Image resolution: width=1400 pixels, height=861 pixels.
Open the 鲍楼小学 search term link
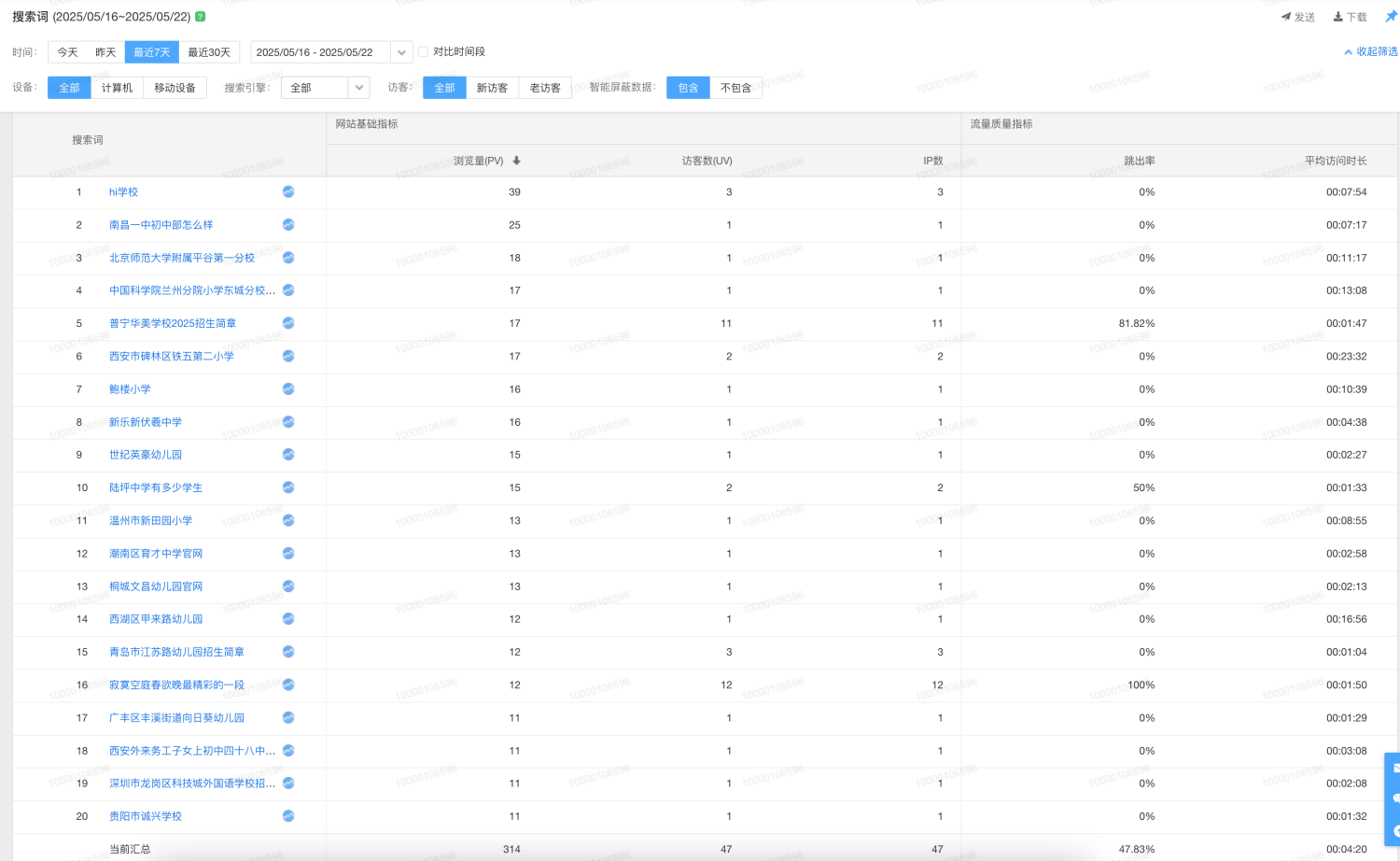pyautogui.click(x=130, y=388)
